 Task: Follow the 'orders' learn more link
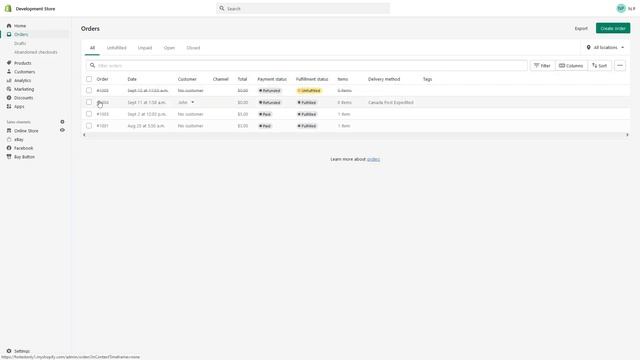[373, 159]
